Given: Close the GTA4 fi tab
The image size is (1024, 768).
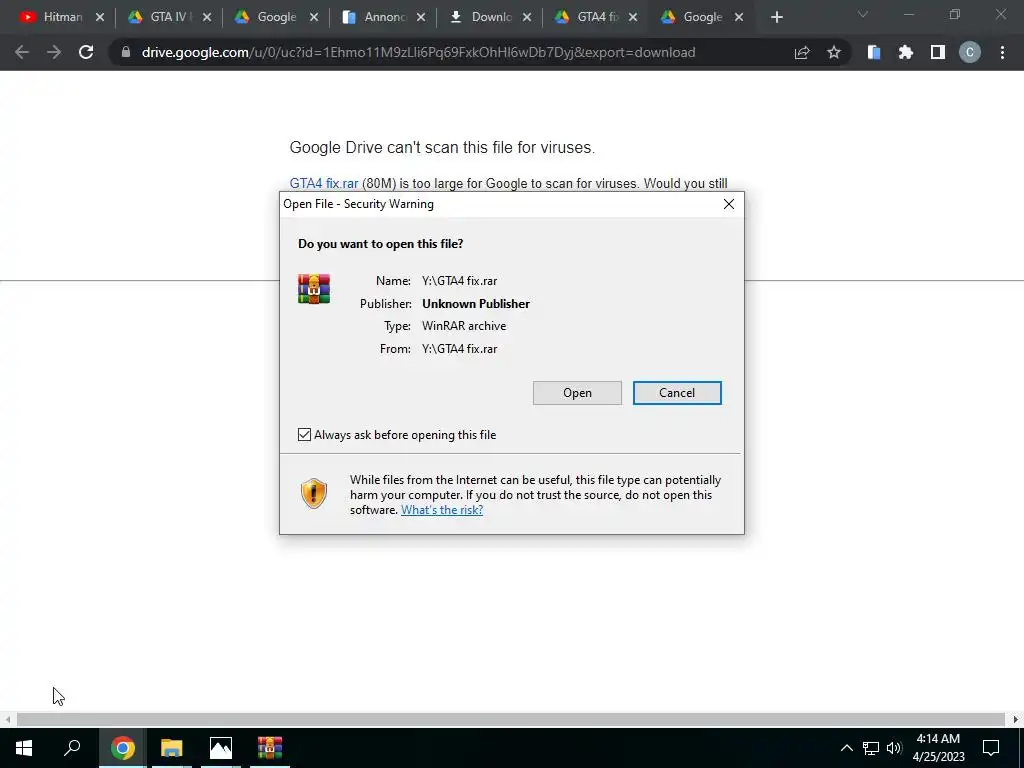Looking at the screenshot, I should 633,17.
